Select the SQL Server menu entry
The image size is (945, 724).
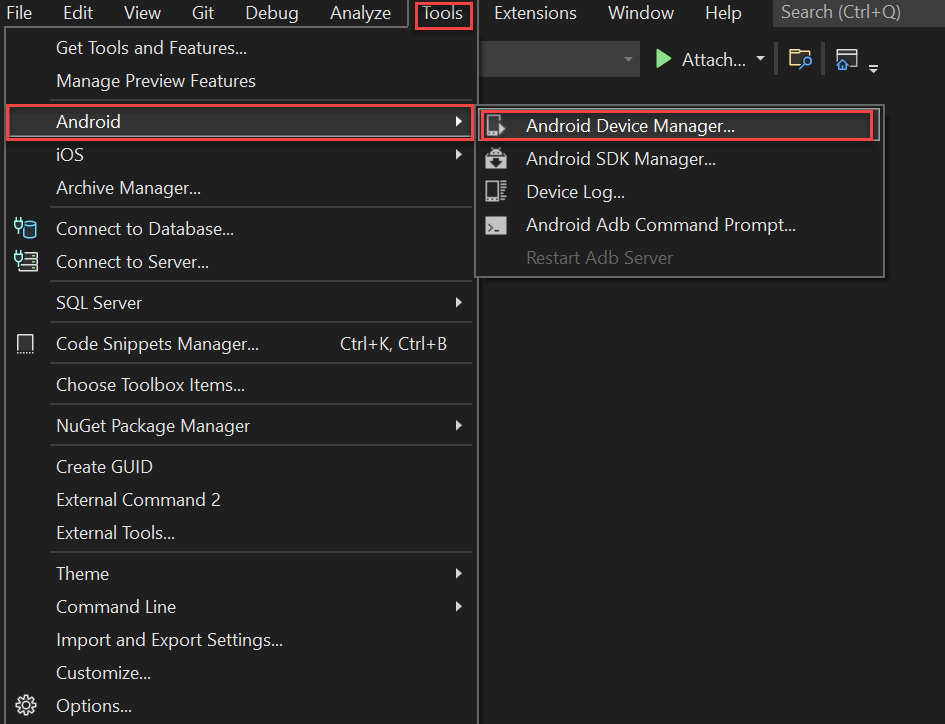240,302
